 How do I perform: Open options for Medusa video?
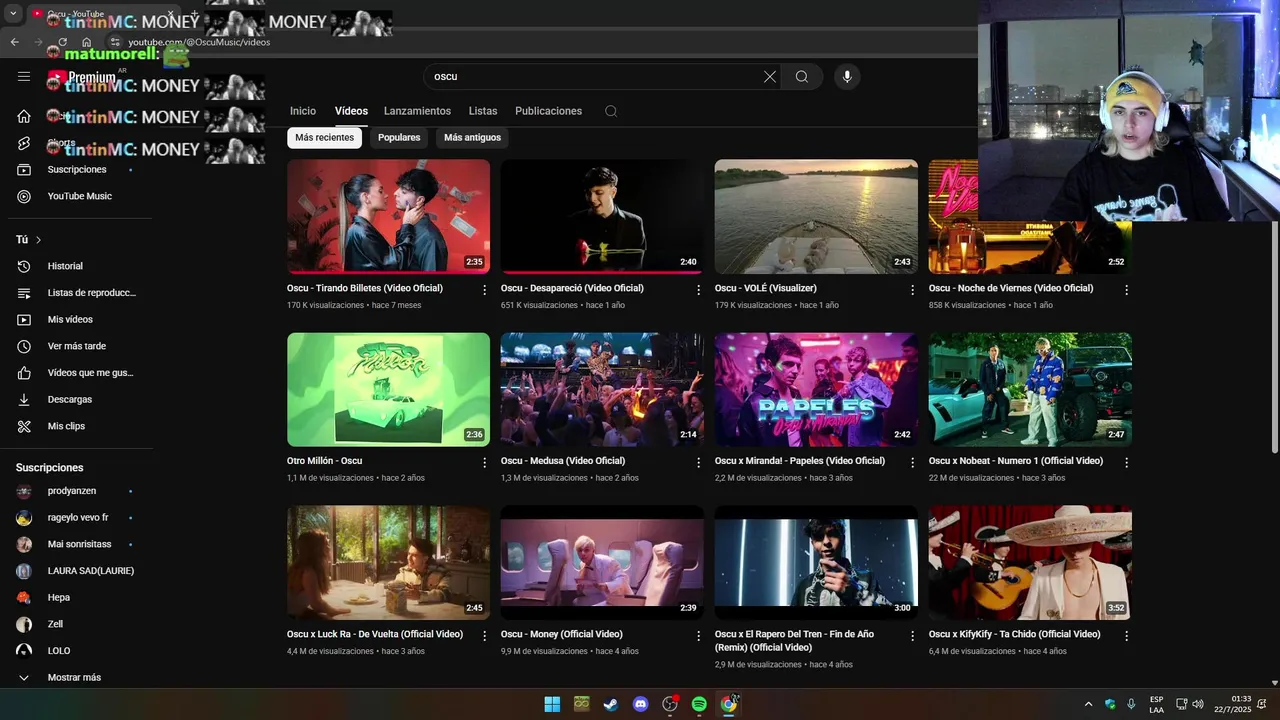click(699, 463)
